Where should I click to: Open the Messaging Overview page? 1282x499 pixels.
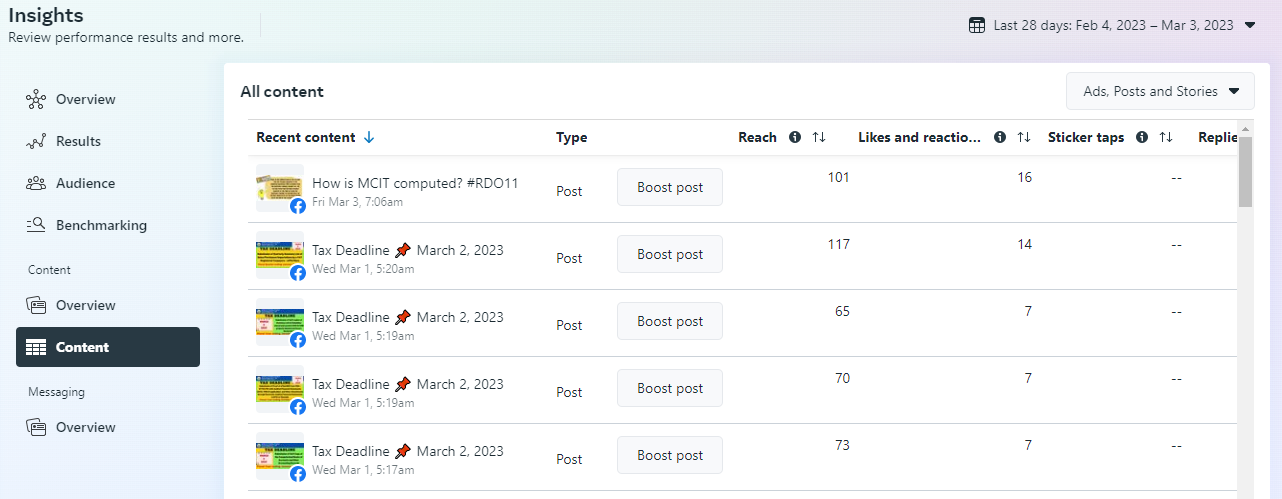click(x=85, y=427)
